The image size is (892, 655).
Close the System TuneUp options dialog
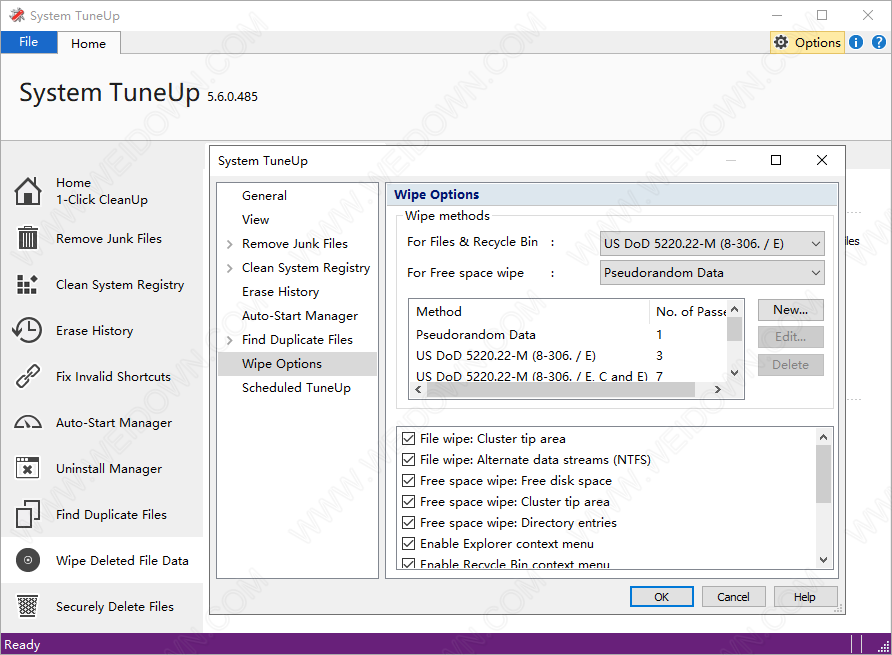click(821, 160)
